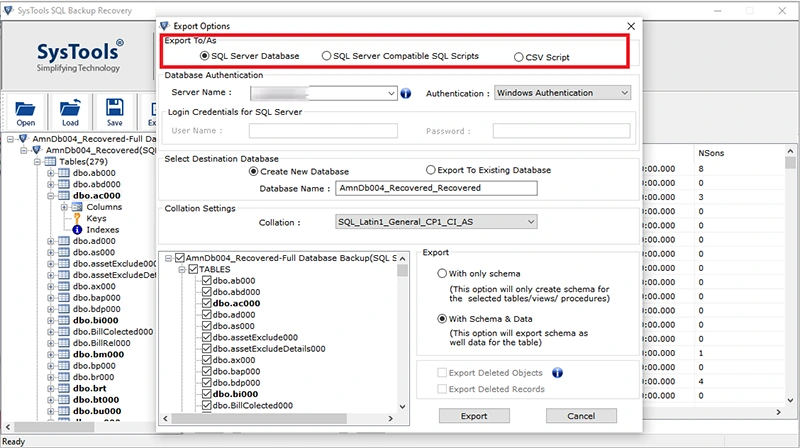800x448 pixels.
Task: Toggle dbo.bi000 checkbox in export tree
Action: coord(207,394)
